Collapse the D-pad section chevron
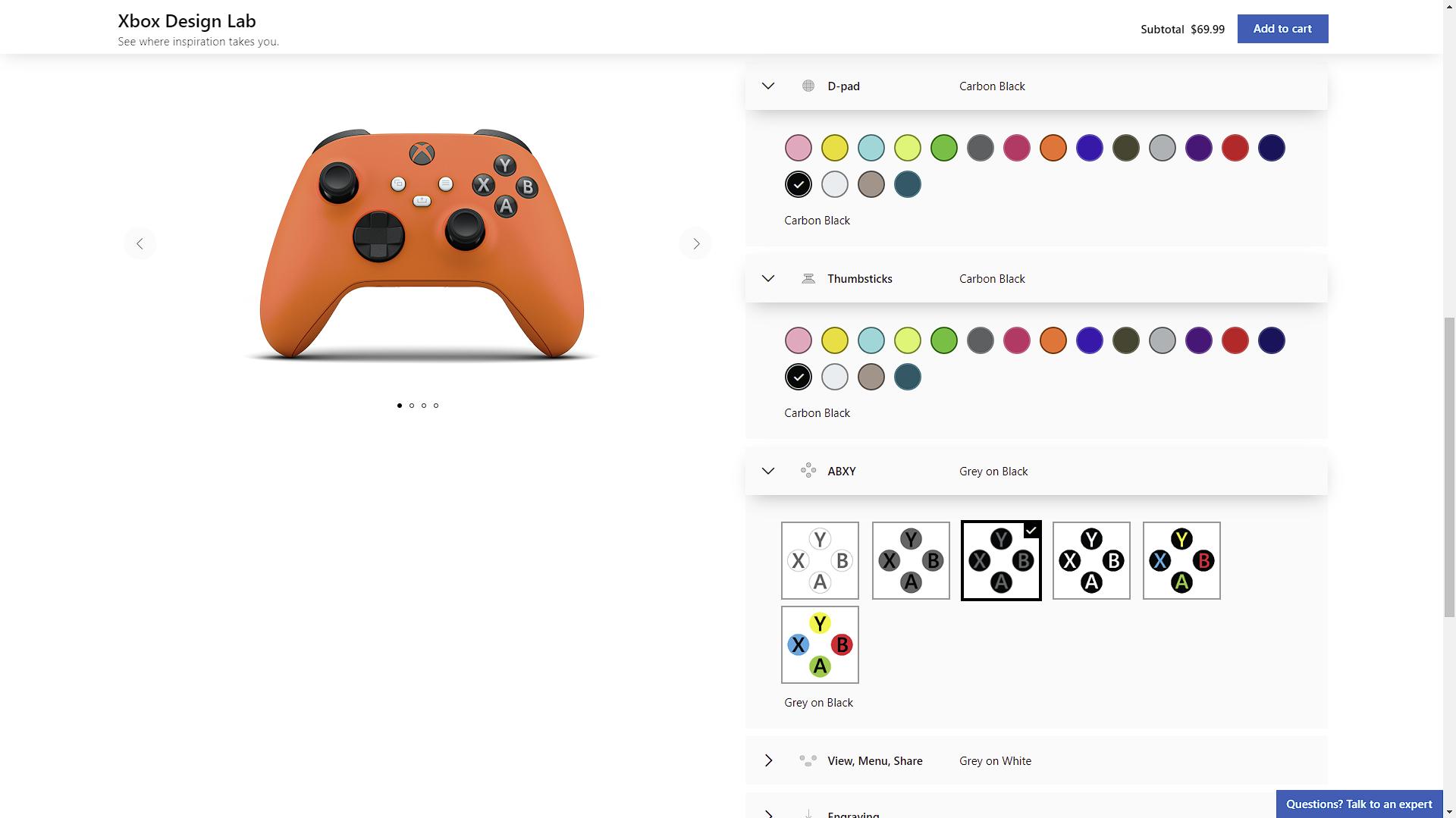 tap(768, 86)
